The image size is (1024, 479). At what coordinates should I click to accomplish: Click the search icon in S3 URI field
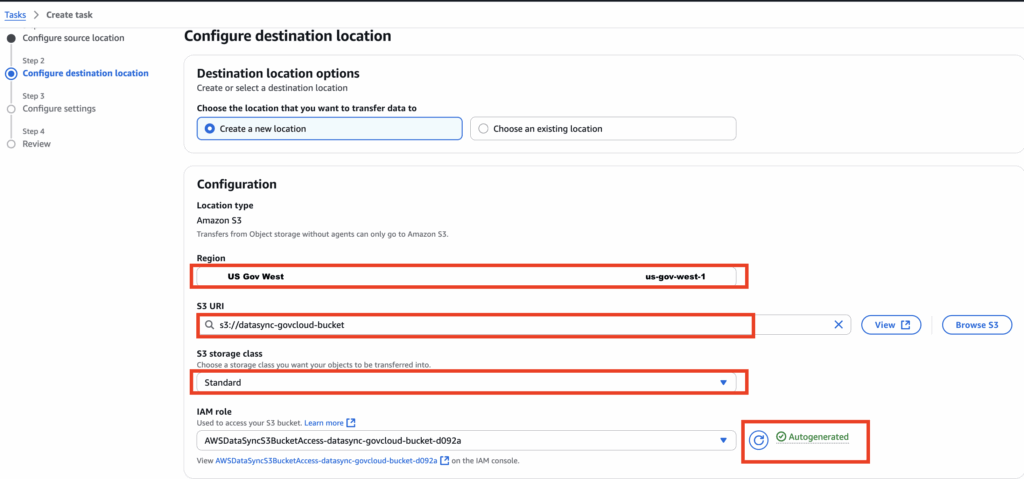[208, 325]
